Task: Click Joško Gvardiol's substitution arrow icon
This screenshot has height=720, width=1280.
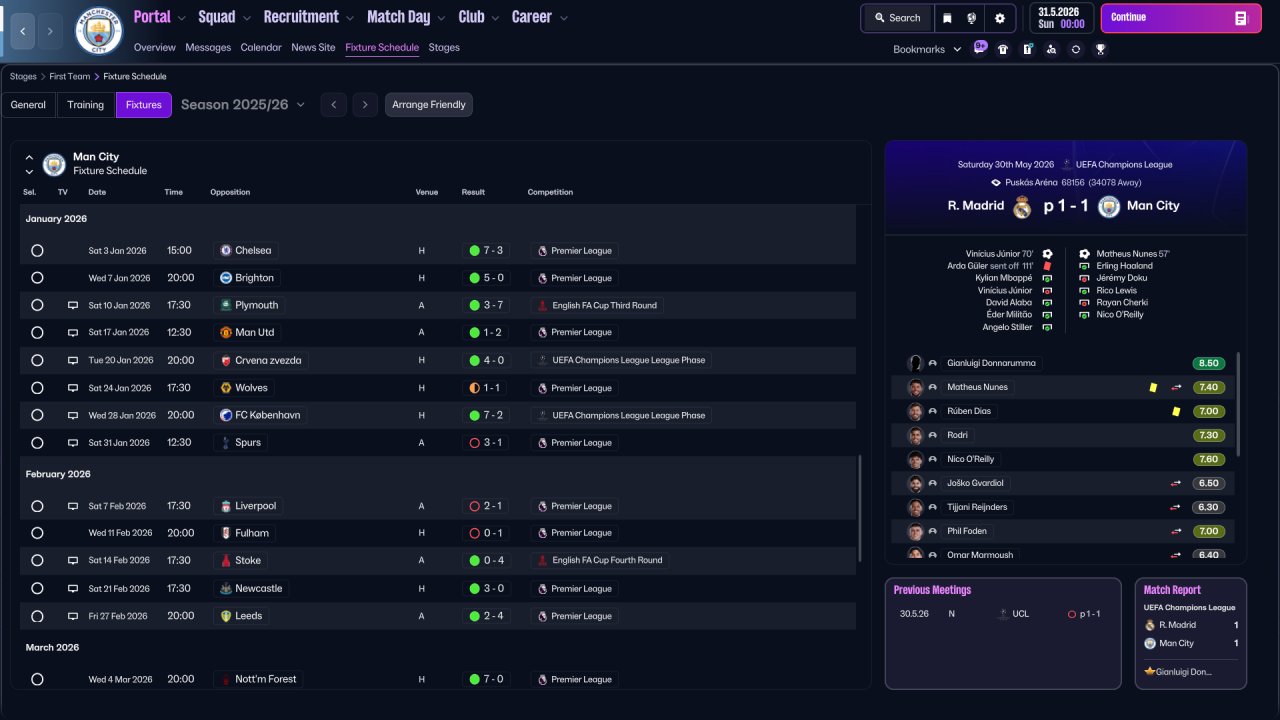Action: pos(1176,483)
